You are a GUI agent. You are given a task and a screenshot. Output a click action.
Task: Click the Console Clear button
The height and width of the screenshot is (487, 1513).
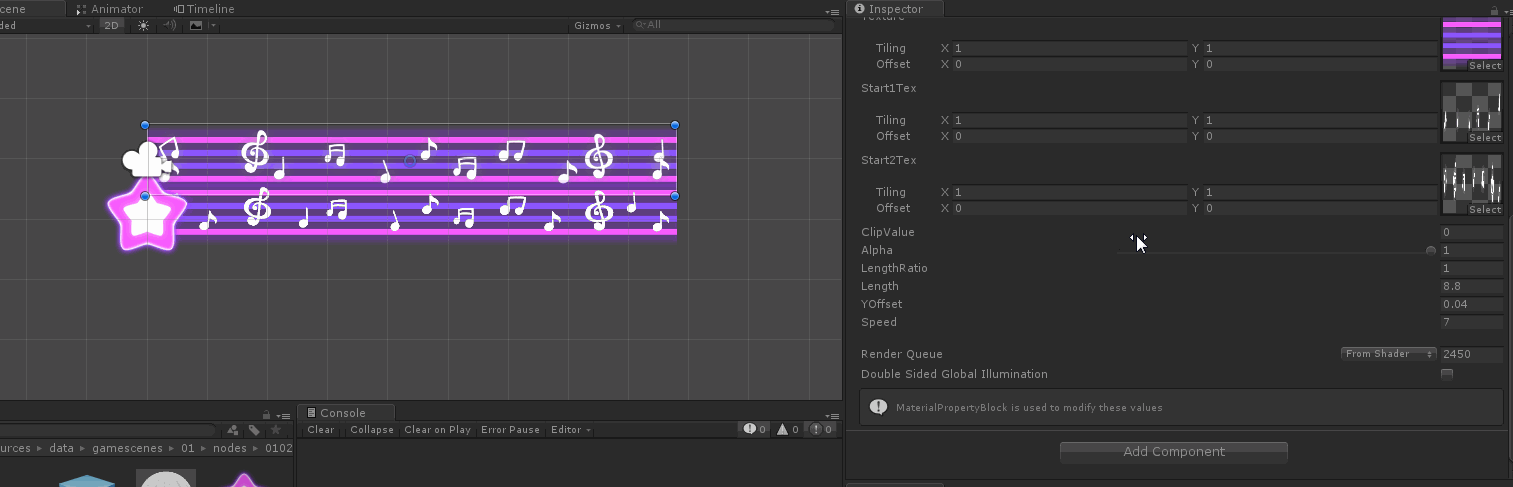[321, 430]
